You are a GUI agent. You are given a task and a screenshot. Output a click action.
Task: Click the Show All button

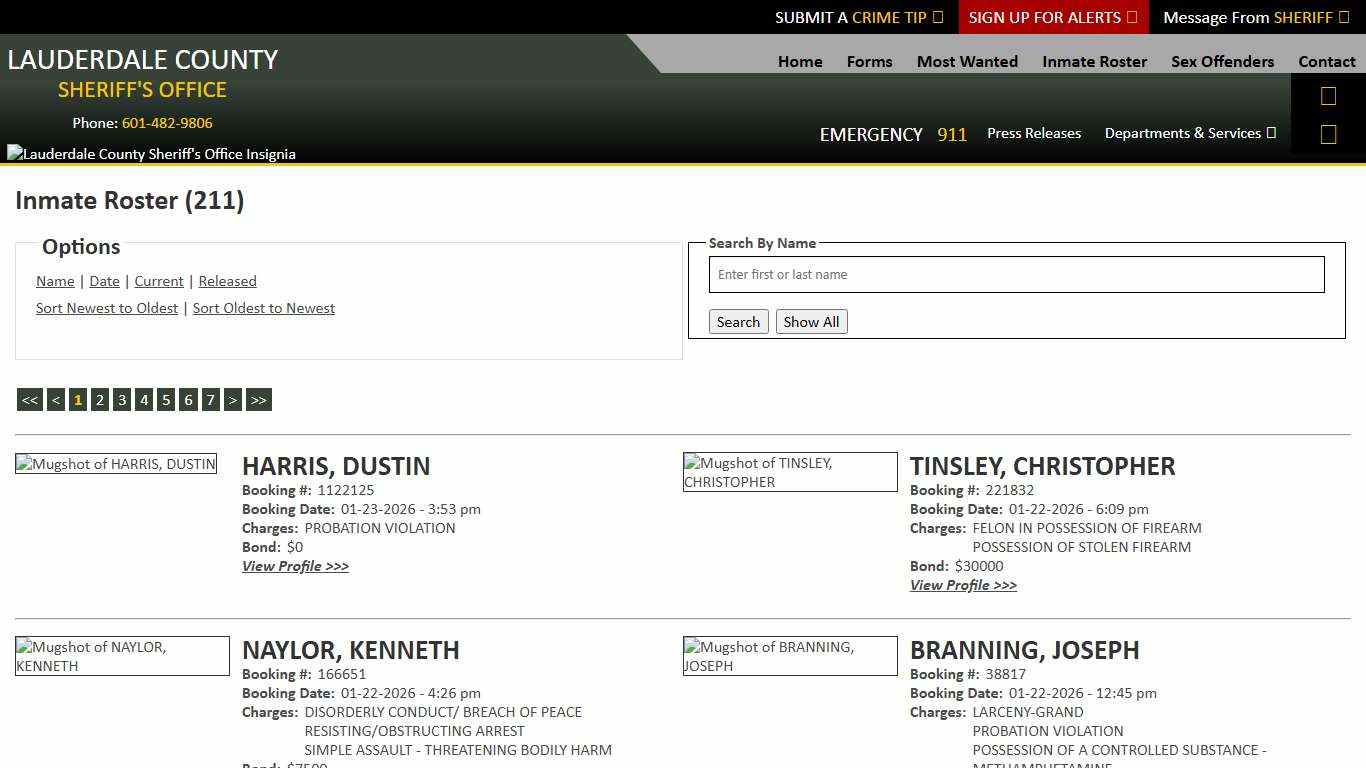coord(811,321)
